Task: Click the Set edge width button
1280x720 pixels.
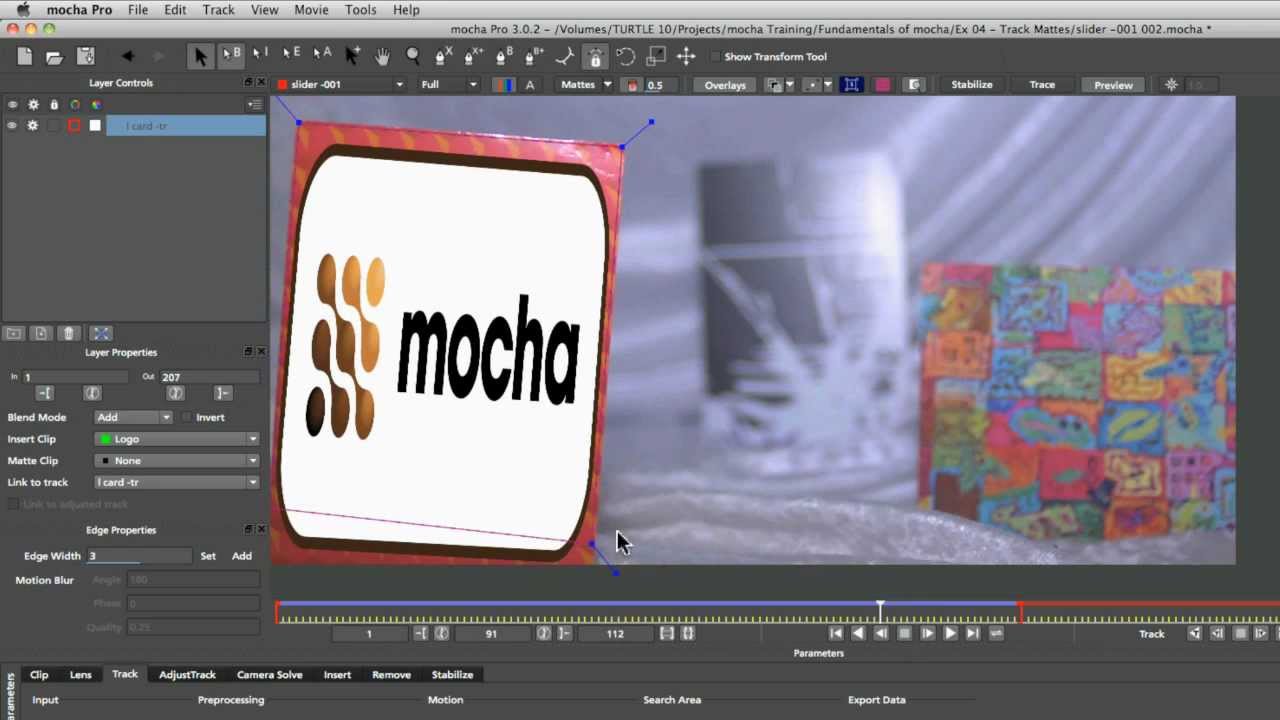Action: pyautogui.click(x=208, y=556)
